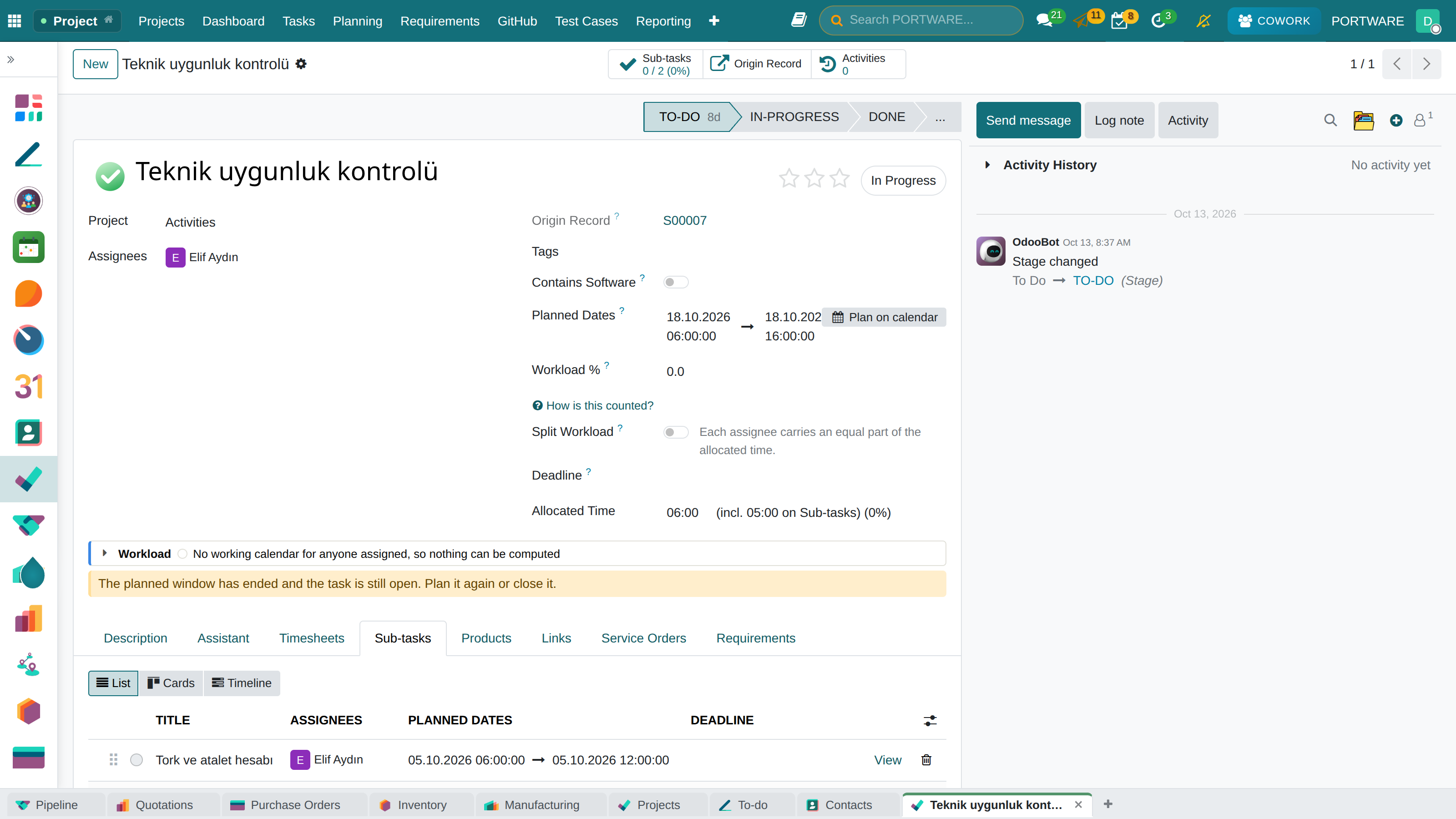Open How is this counted link

(x=593, y=405)
